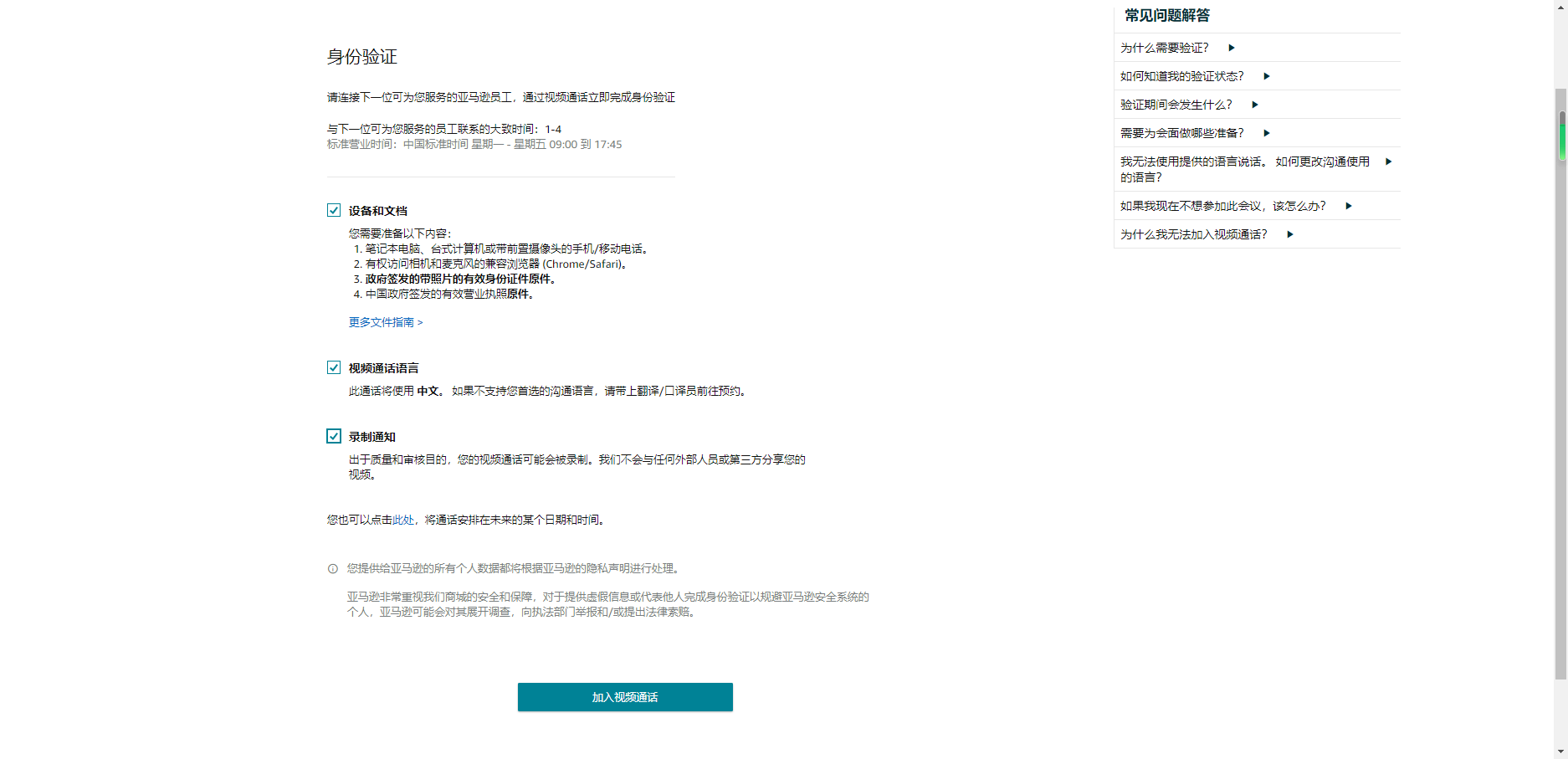Click the info icon beside privacy notice
1568x759 pixels.
333,569
